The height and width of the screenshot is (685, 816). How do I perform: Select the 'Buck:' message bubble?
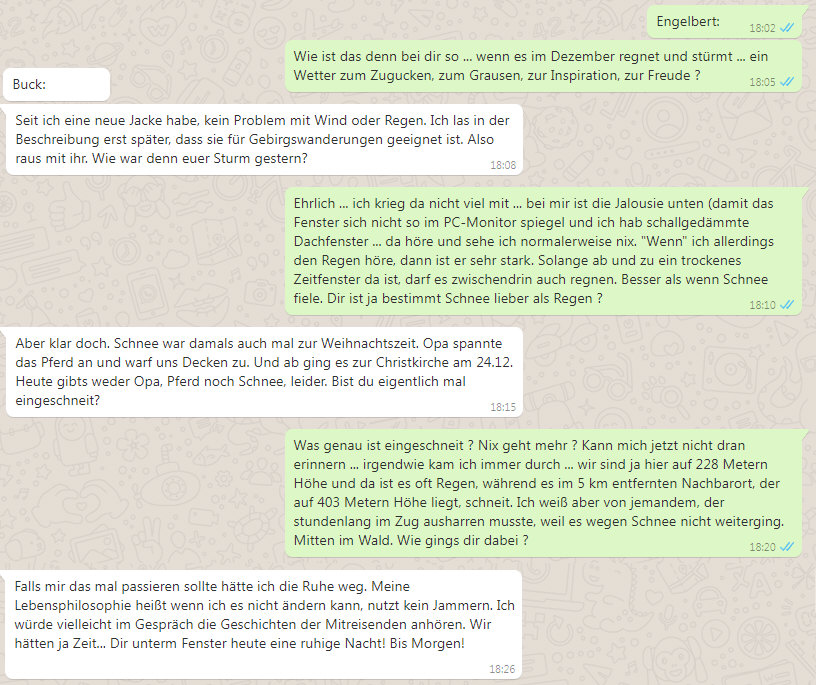pyautogui.click(x=57, y=84)
